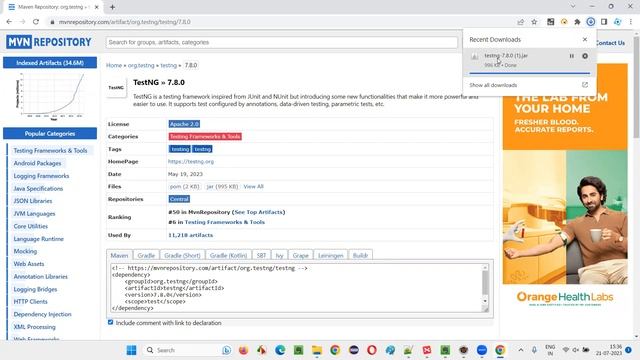Screen dimensions: 640x360
Task: Pause the testng-7.8.0 (1).jar download
Action: [x=571, y=56]
